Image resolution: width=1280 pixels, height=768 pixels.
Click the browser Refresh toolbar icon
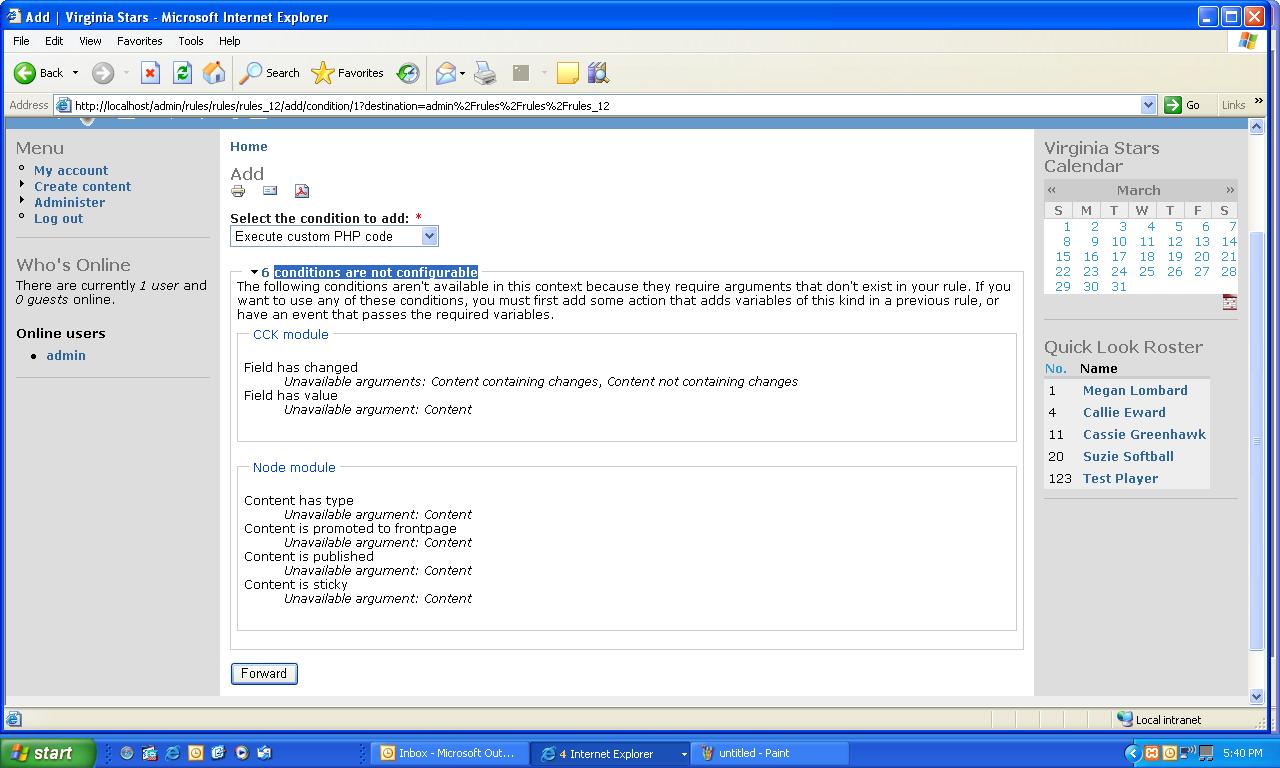click(x=182, y=73)
